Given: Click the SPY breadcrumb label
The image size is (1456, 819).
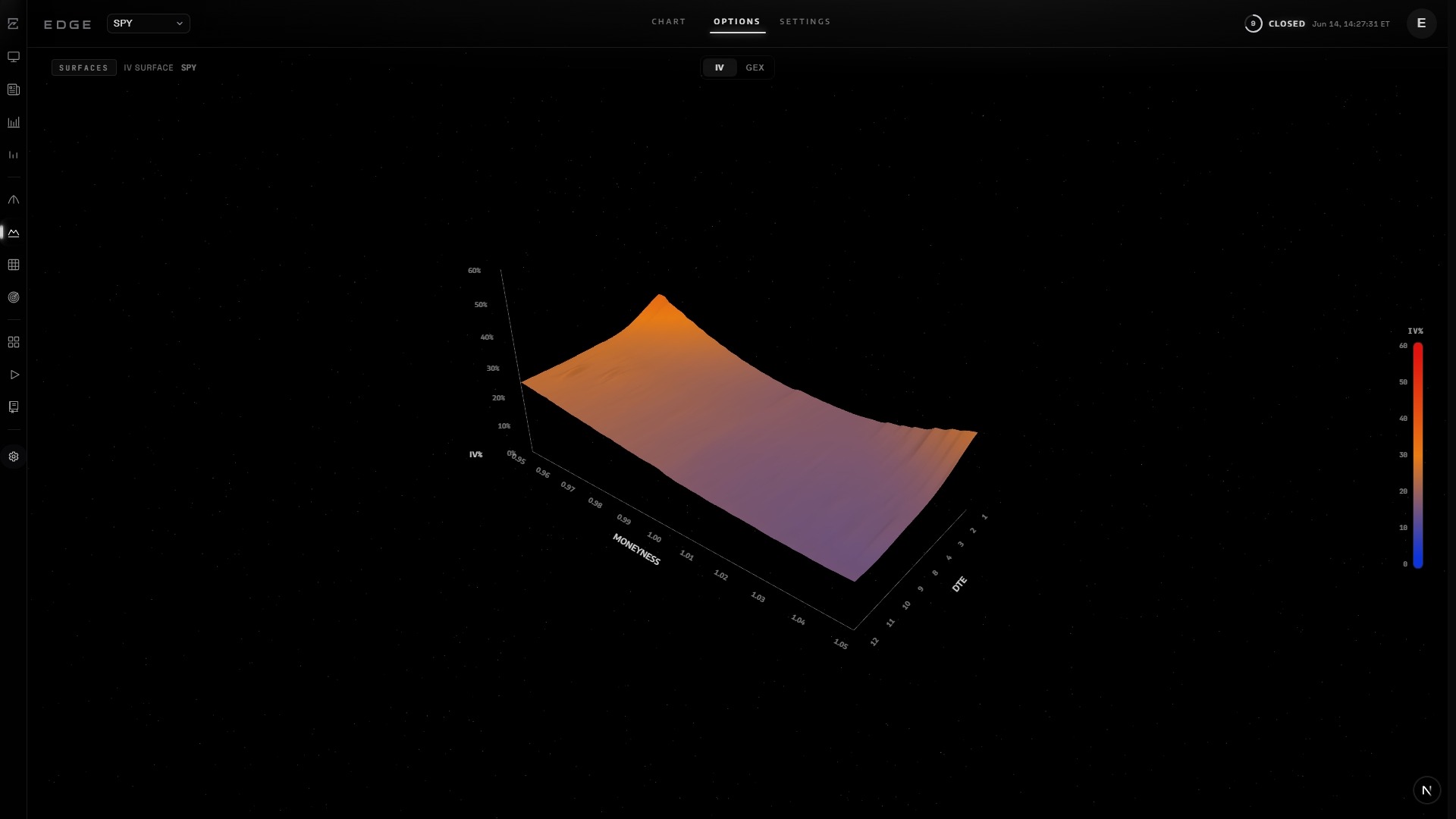Looking at the screenshot, I should pyautogui.click(x=189, y=67).
